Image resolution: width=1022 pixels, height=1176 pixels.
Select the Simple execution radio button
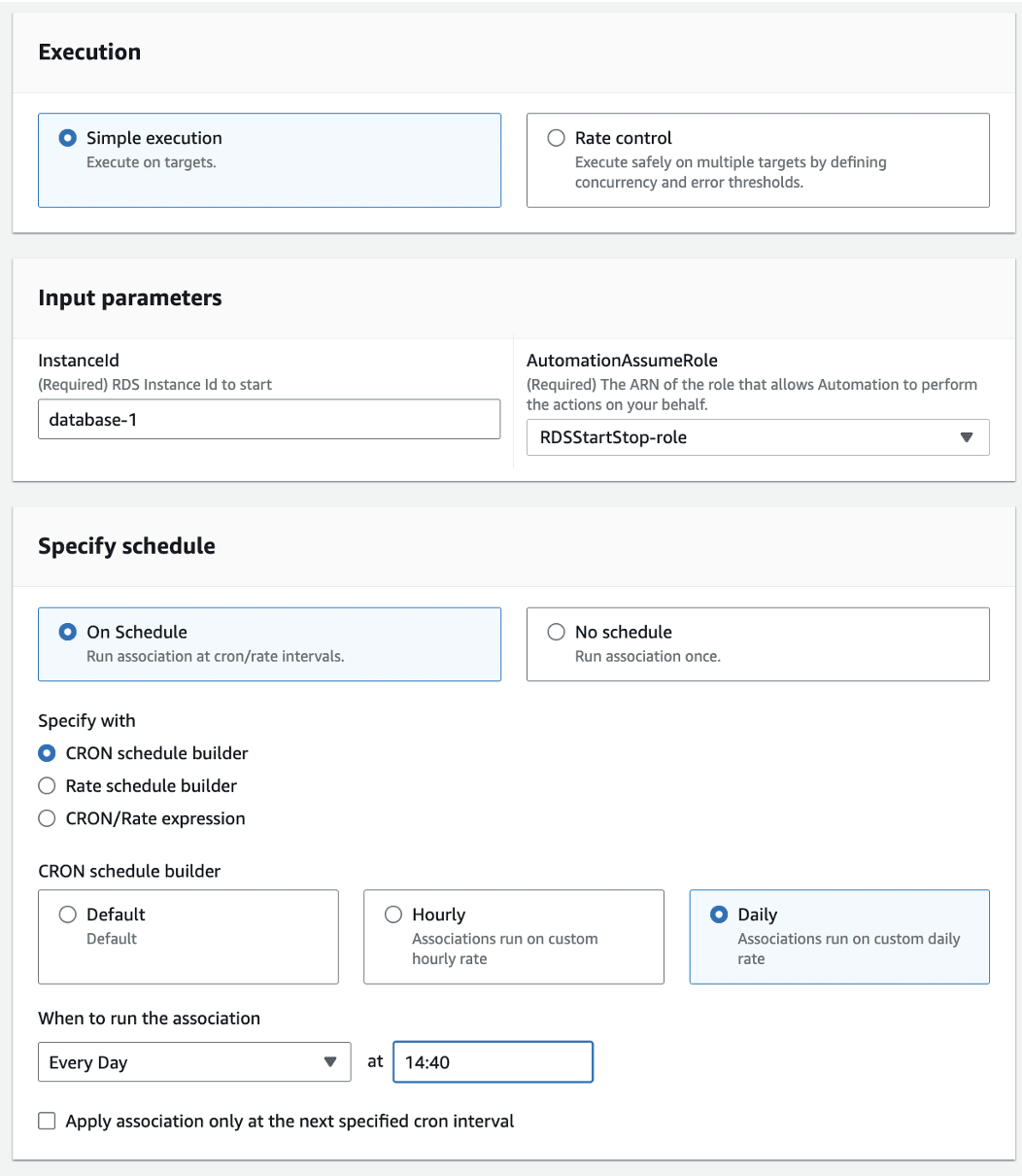click(x=67, y=138)
